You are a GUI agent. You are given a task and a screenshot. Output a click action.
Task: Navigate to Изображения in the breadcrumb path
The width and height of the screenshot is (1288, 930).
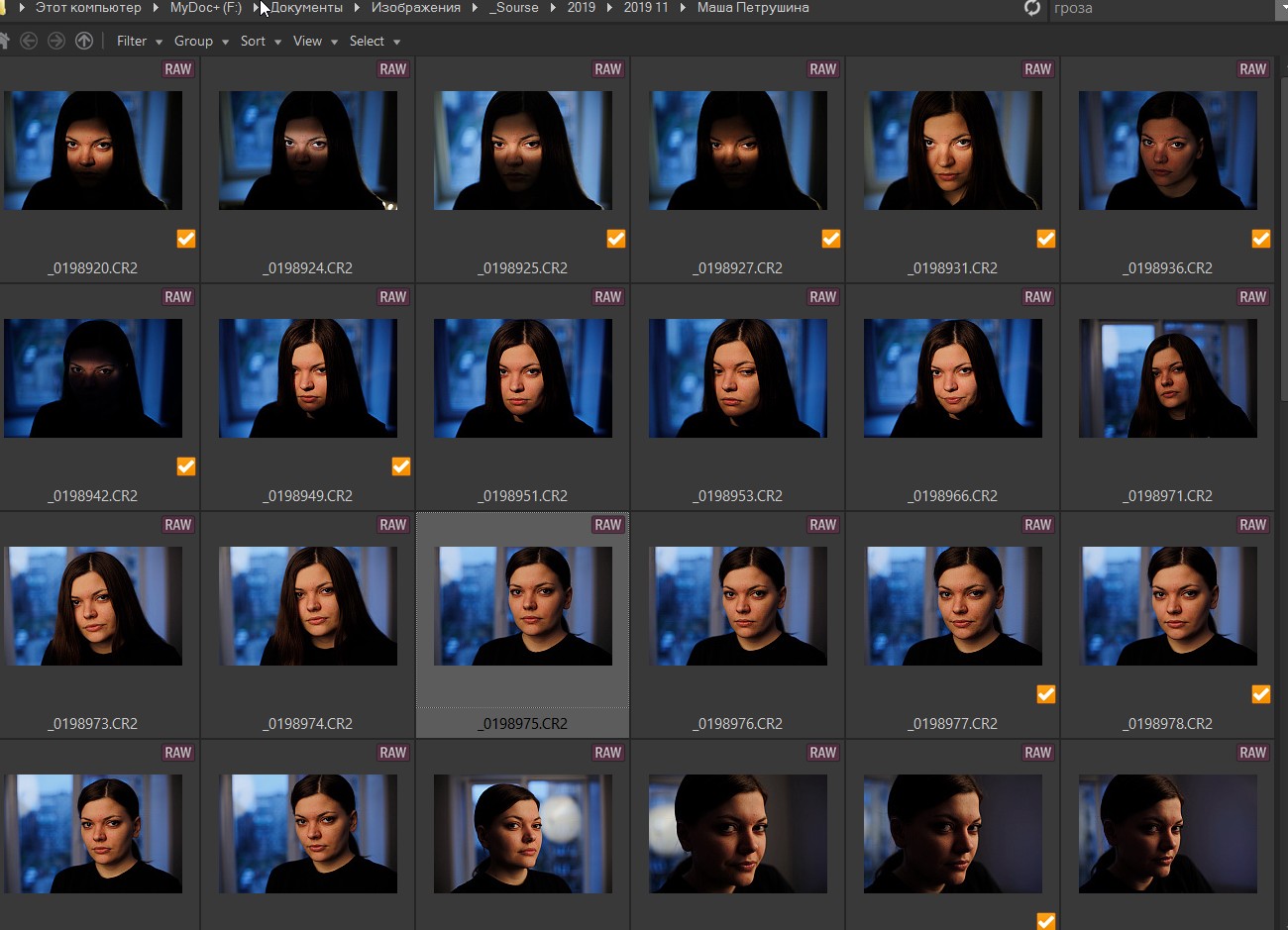[415, 8]
